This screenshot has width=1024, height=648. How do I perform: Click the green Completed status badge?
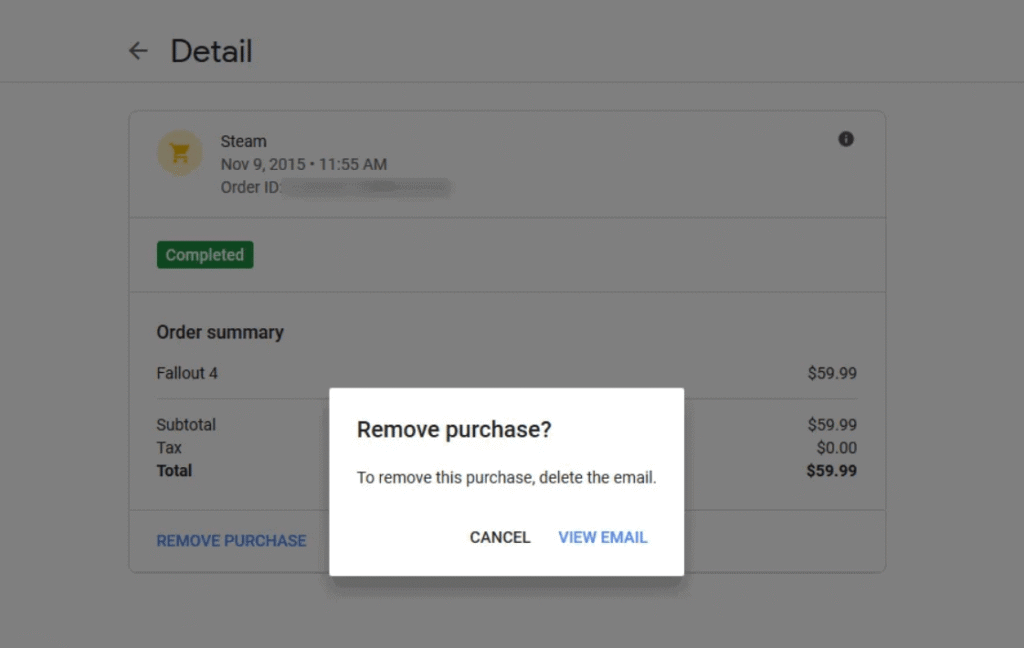click(205, 255)
